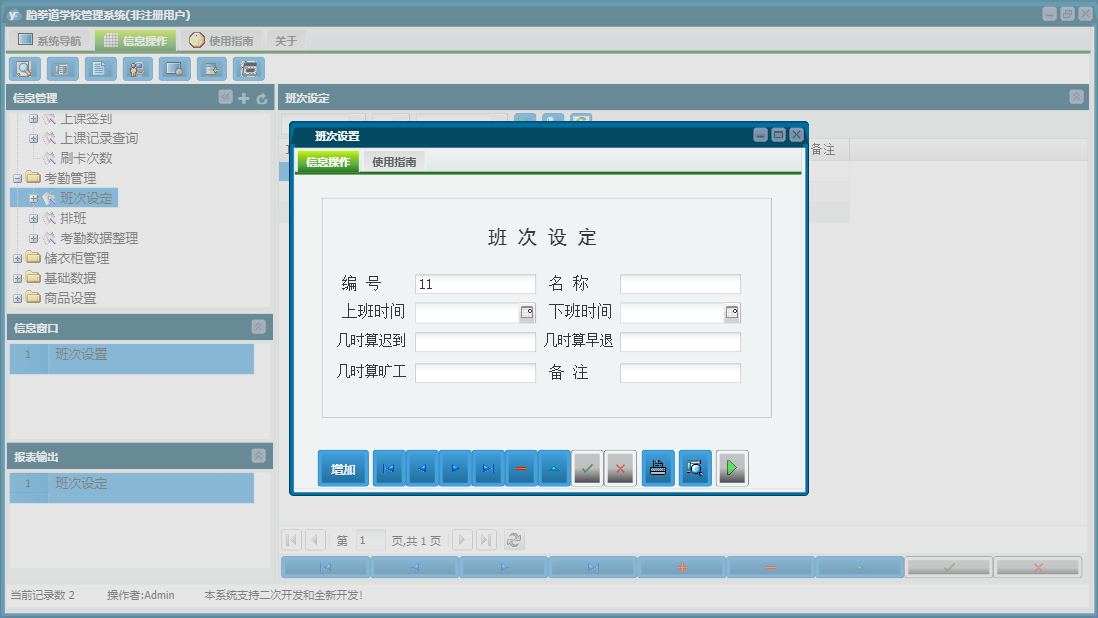Cancel with red X button in dialog

(x=620, y=468)
